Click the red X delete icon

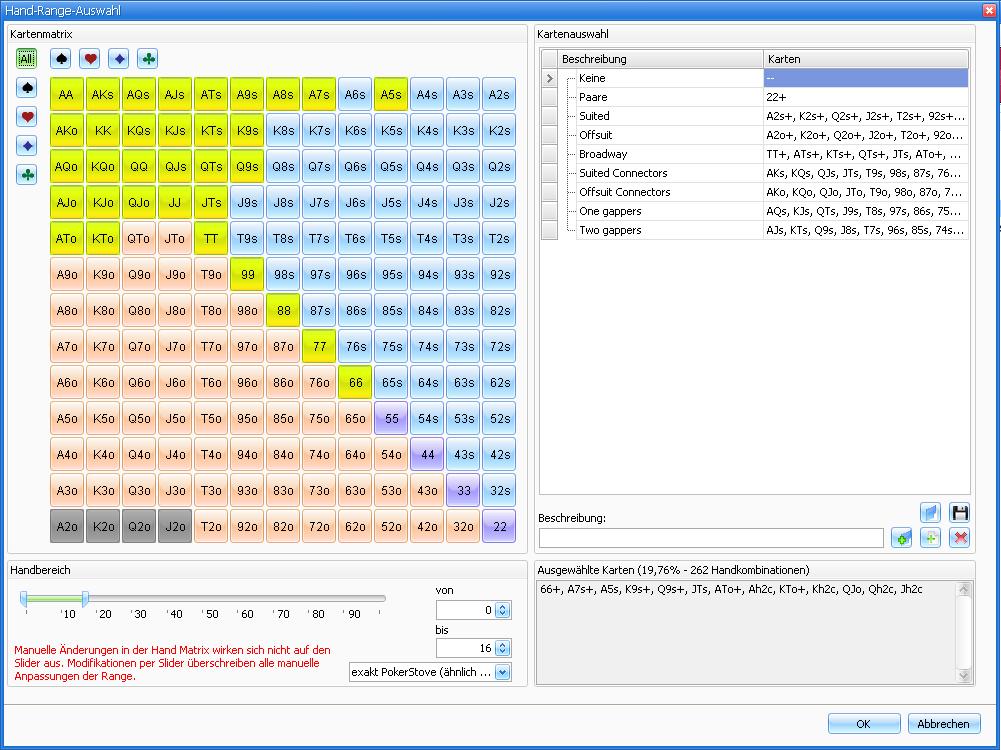[960, 538]
